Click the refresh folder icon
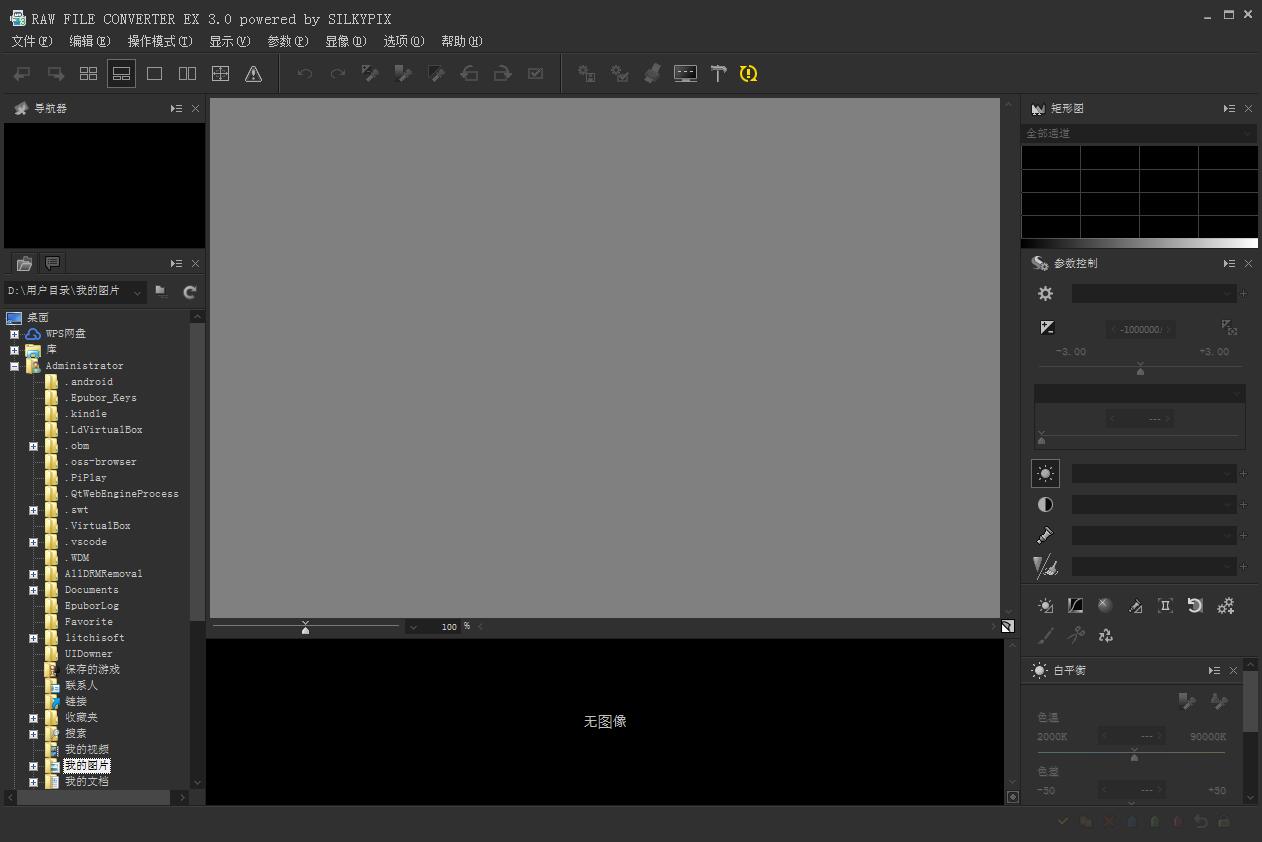1262x842 pixels. (189, 292)
